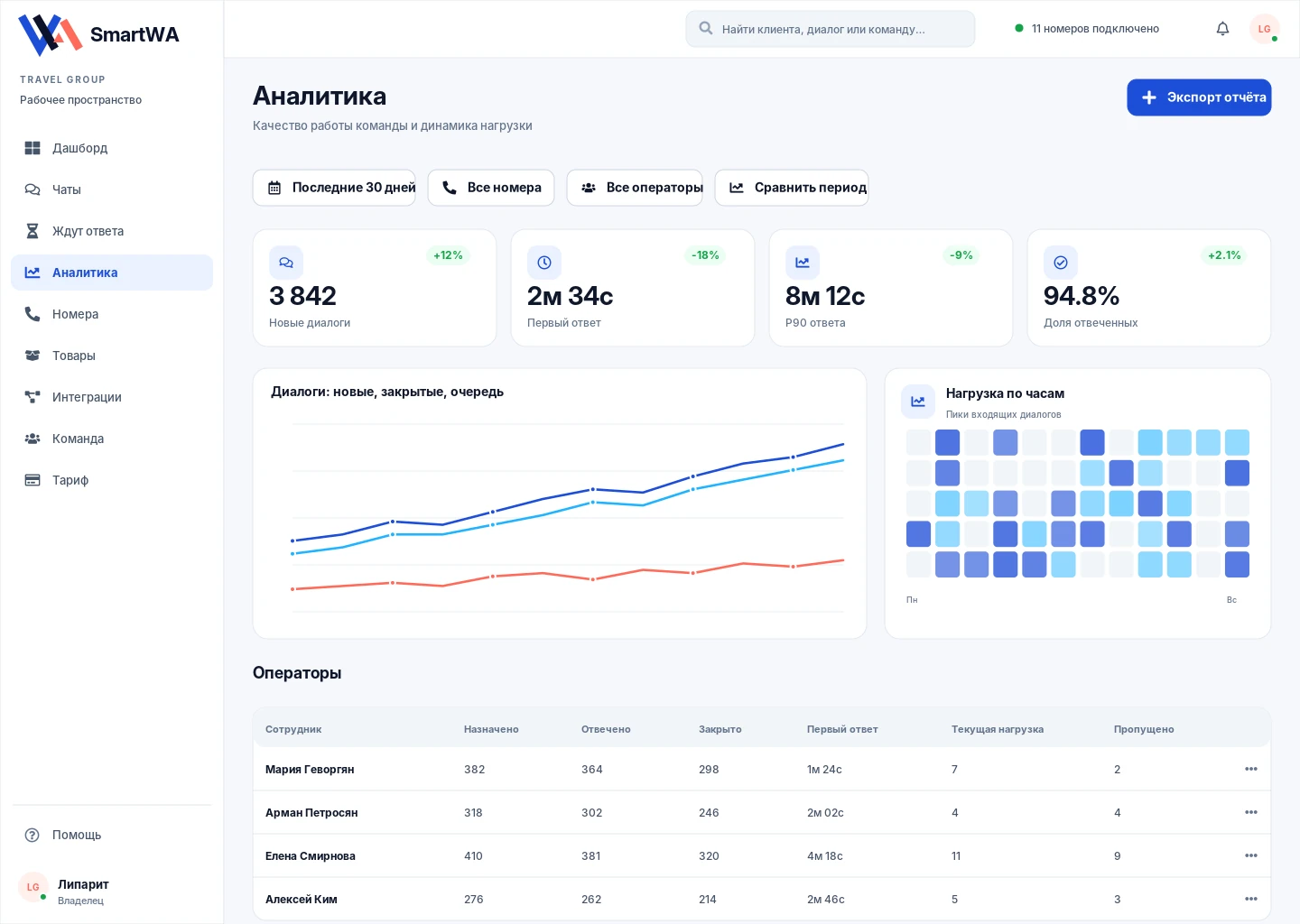Screen dimensions: 1300x924
Task: Select the Алексей Ким name
Action: [302, 900]
